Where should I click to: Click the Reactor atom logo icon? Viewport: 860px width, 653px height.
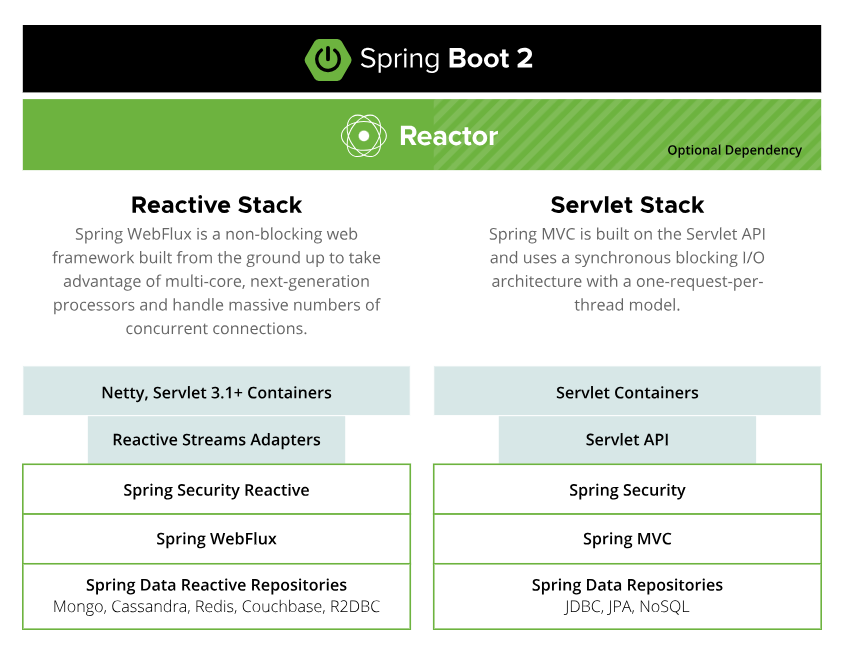point(364,135)
